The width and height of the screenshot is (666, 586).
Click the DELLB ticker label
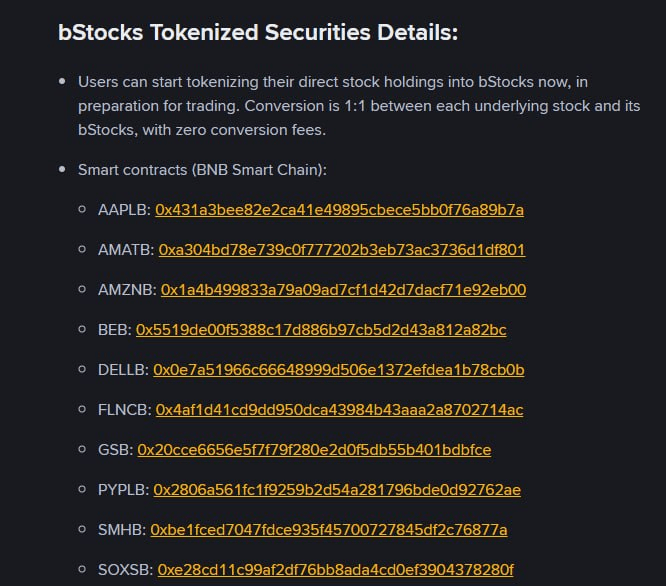(x=123, y=370)
